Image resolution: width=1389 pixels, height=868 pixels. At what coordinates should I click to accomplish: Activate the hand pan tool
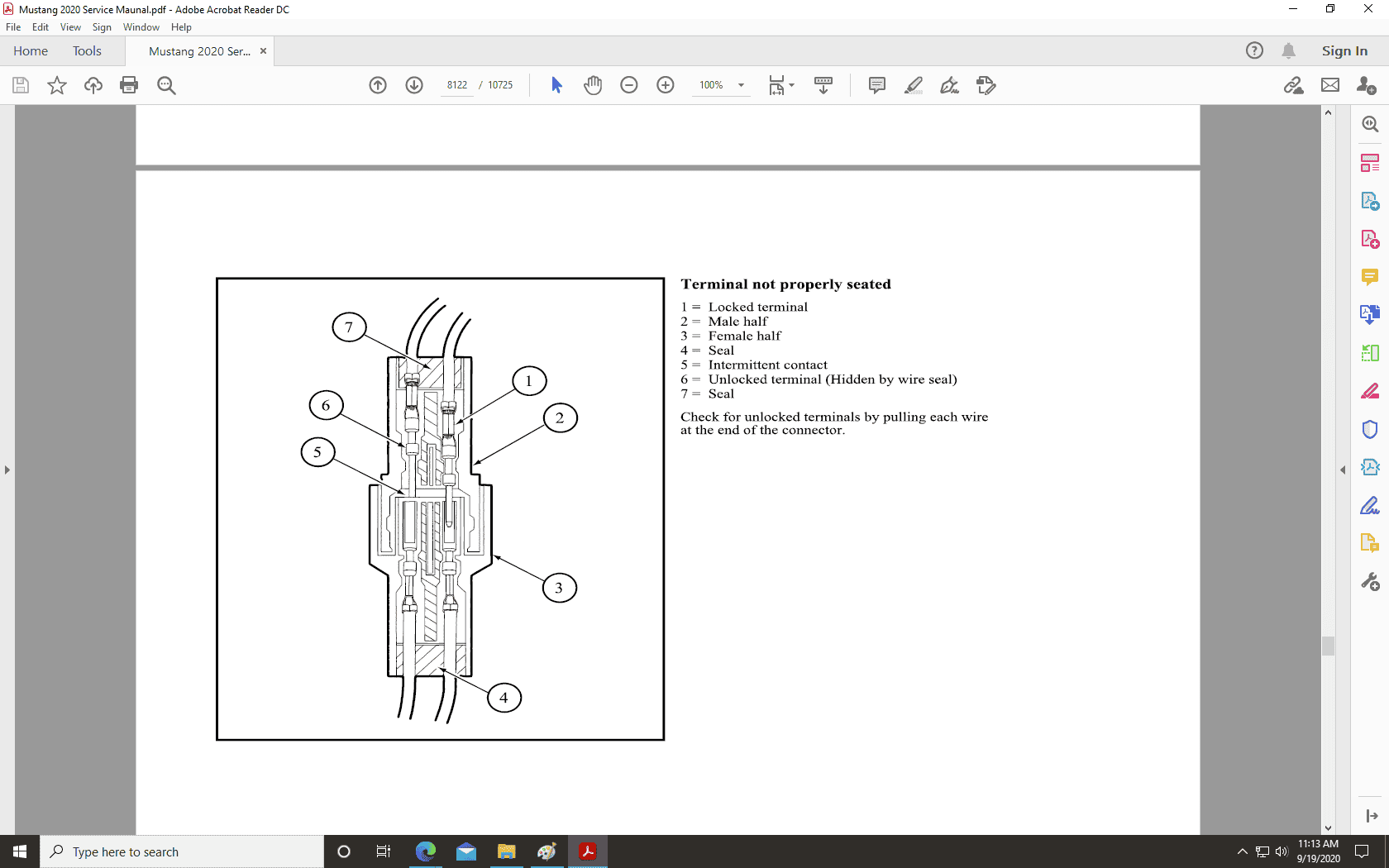593,85
